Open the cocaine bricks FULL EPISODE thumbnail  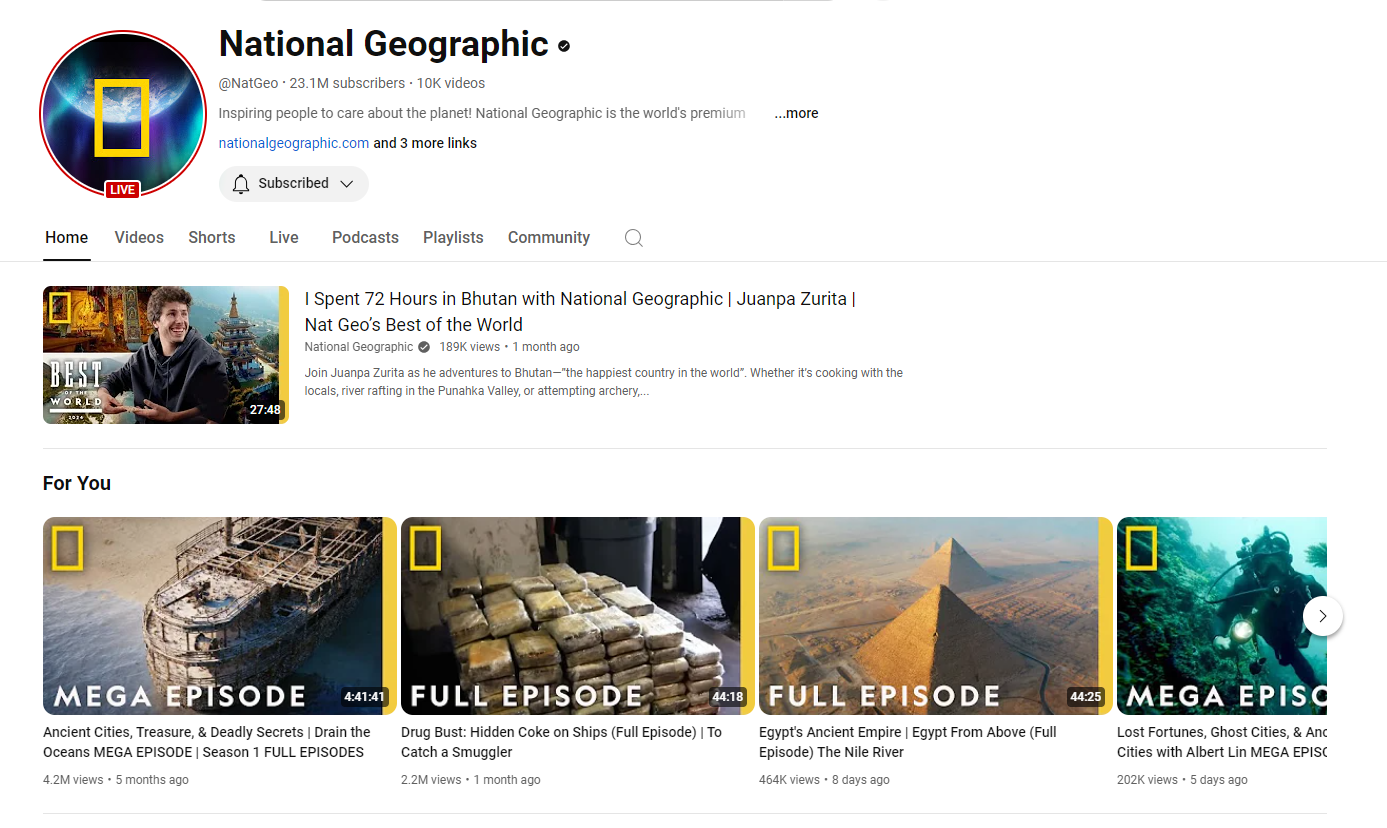(x=578, y=615)
